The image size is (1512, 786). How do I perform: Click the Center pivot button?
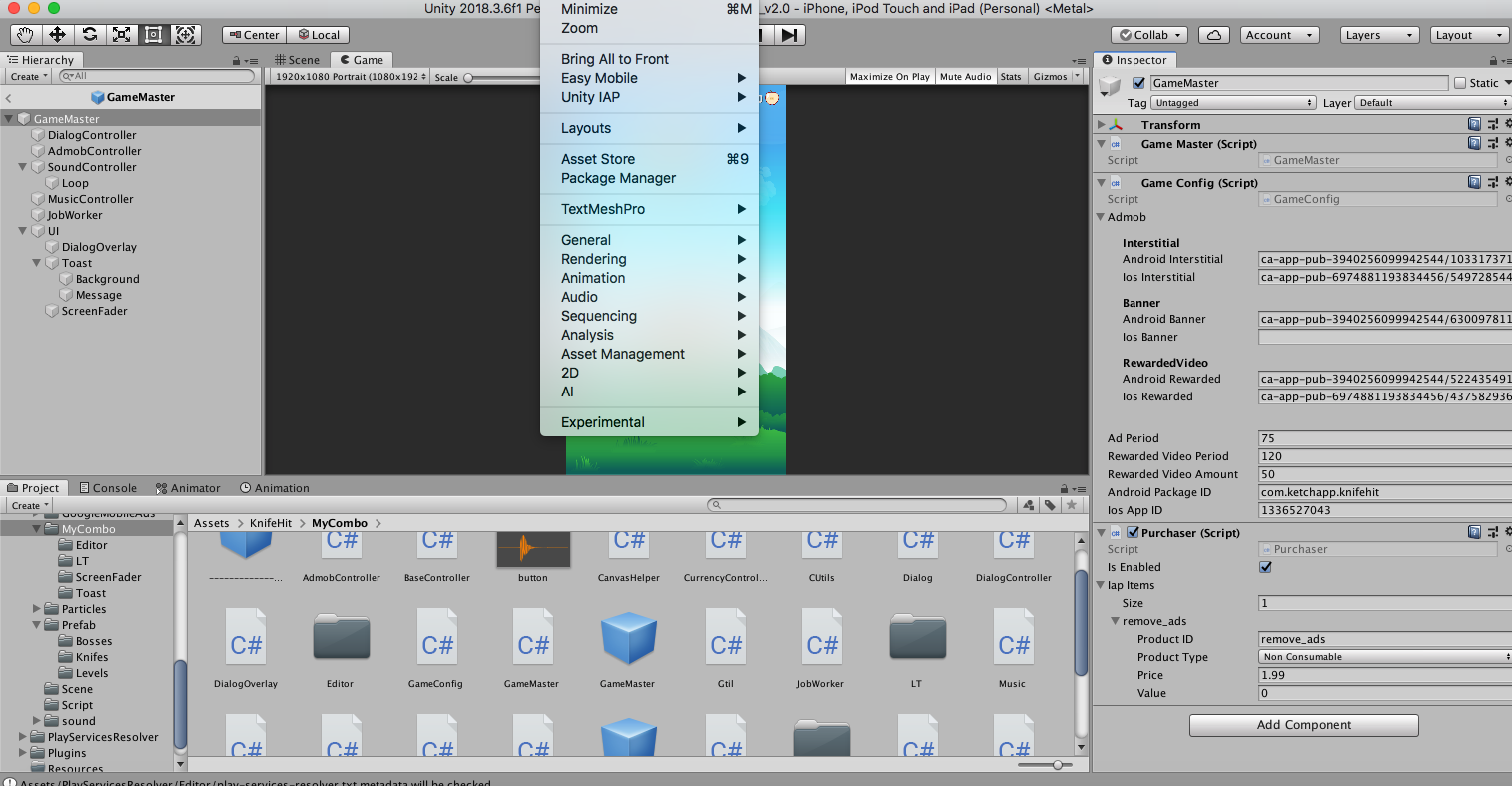253,34
